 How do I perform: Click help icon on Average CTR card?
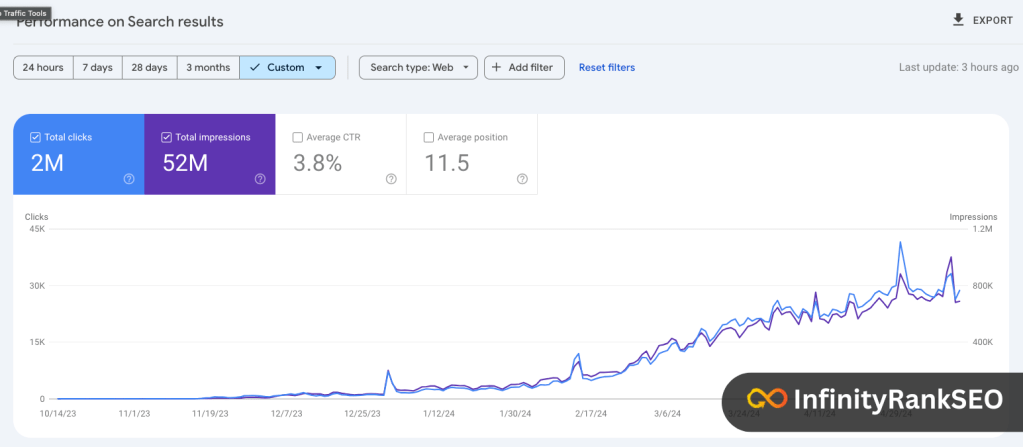click(x=391, y=179)
